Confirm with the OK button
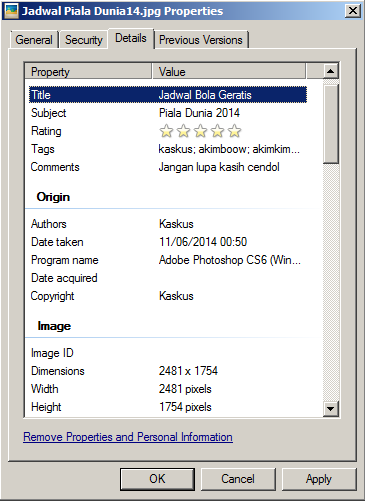 [157, 479]
